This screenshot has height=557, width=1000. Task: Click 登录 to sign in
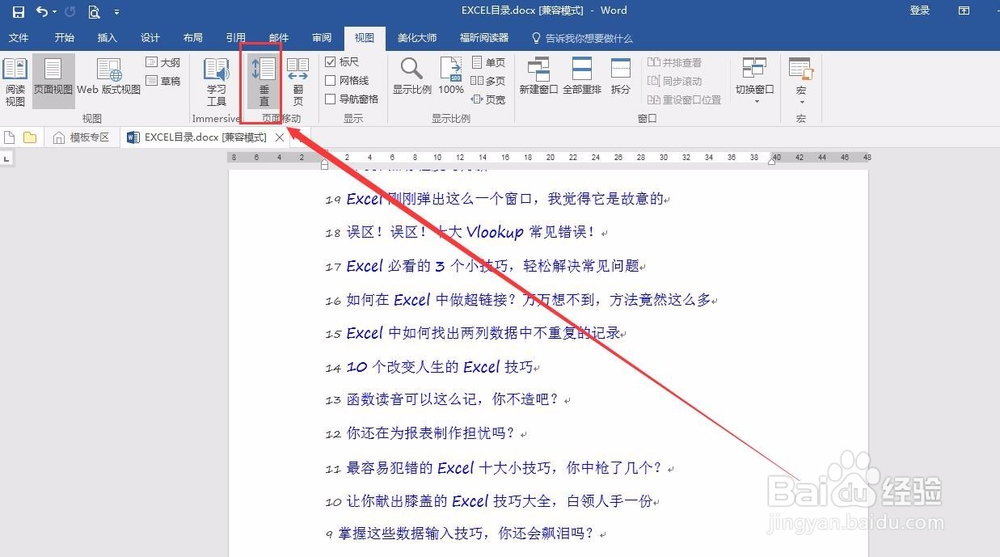[x=919, y=11]
